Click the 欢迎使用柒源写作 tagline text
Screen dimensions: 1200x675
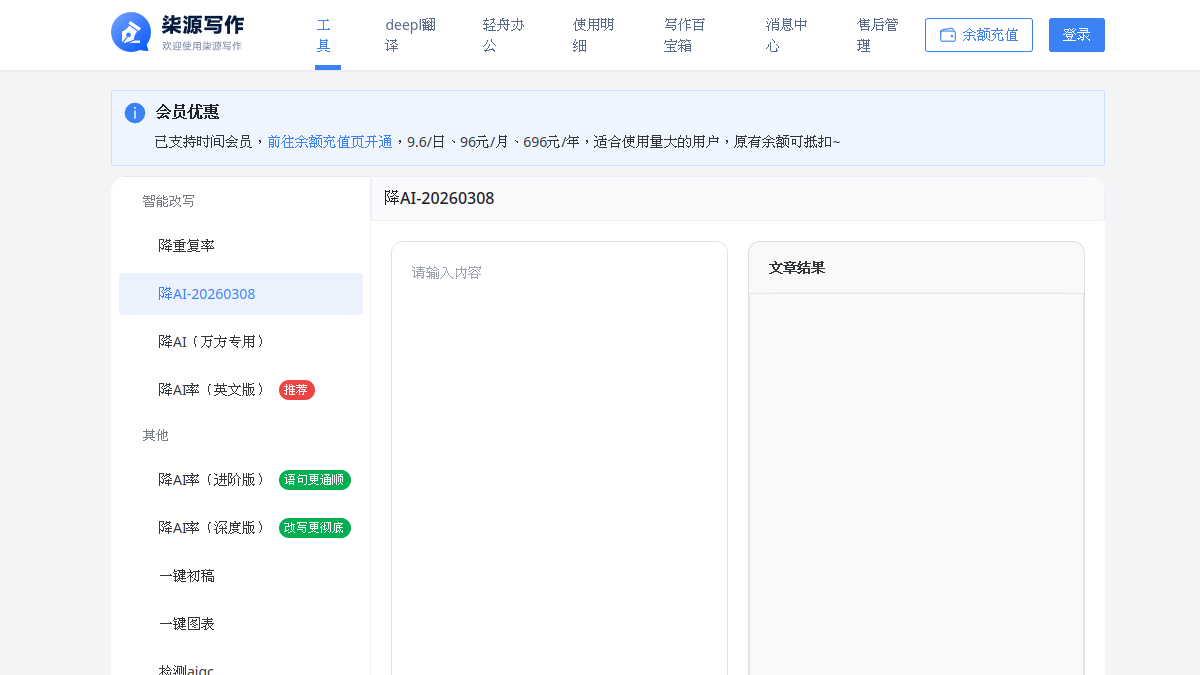pyautogui.click(x=202, y=46)
